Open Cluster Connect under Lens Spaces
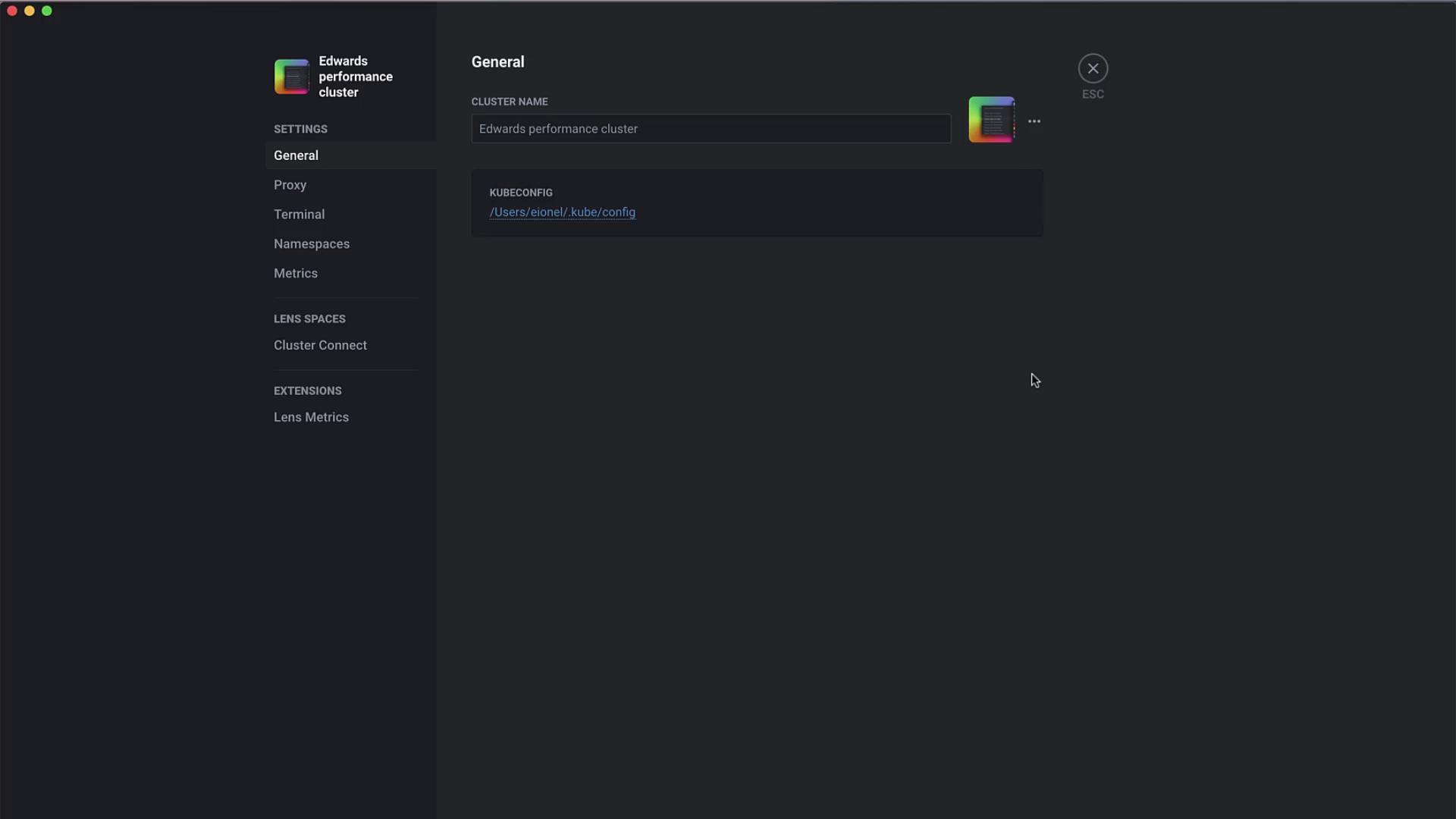 click(320, 346)
